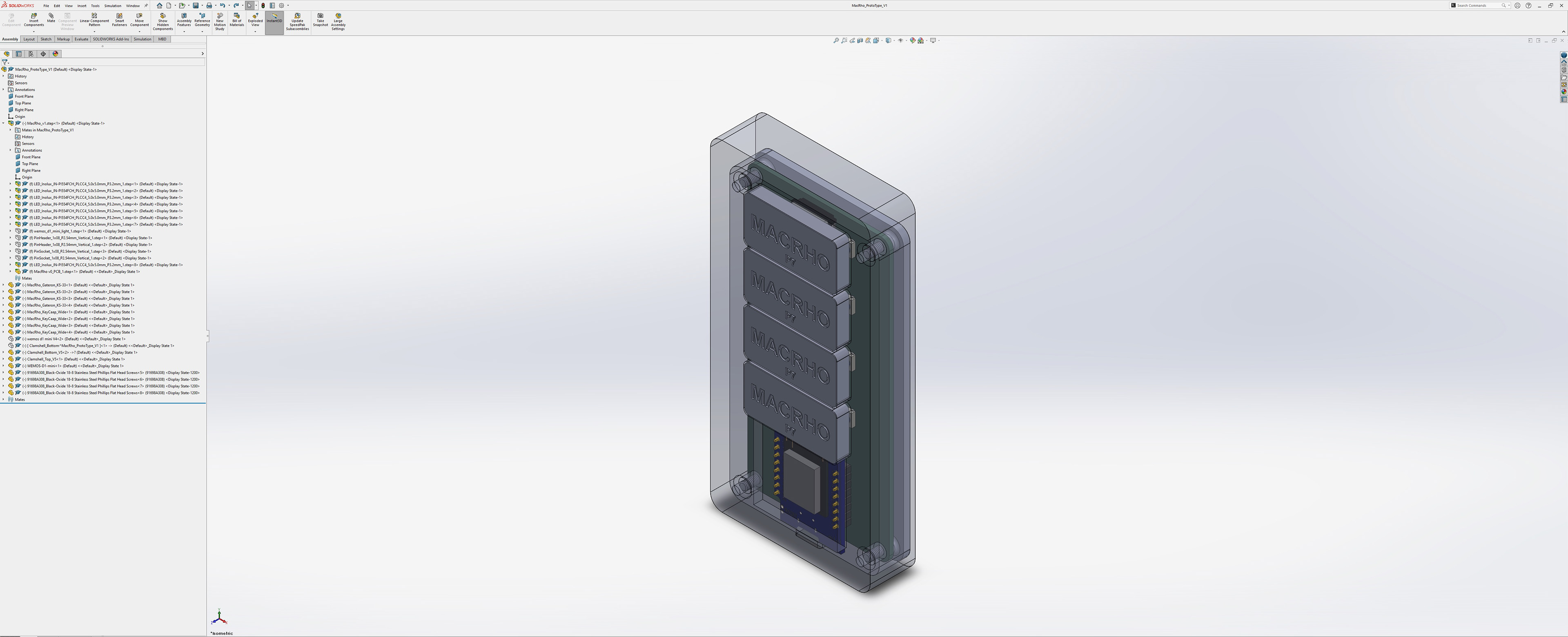Click Large Assembly Settings
1568x637 pixels.
[338, 20]
